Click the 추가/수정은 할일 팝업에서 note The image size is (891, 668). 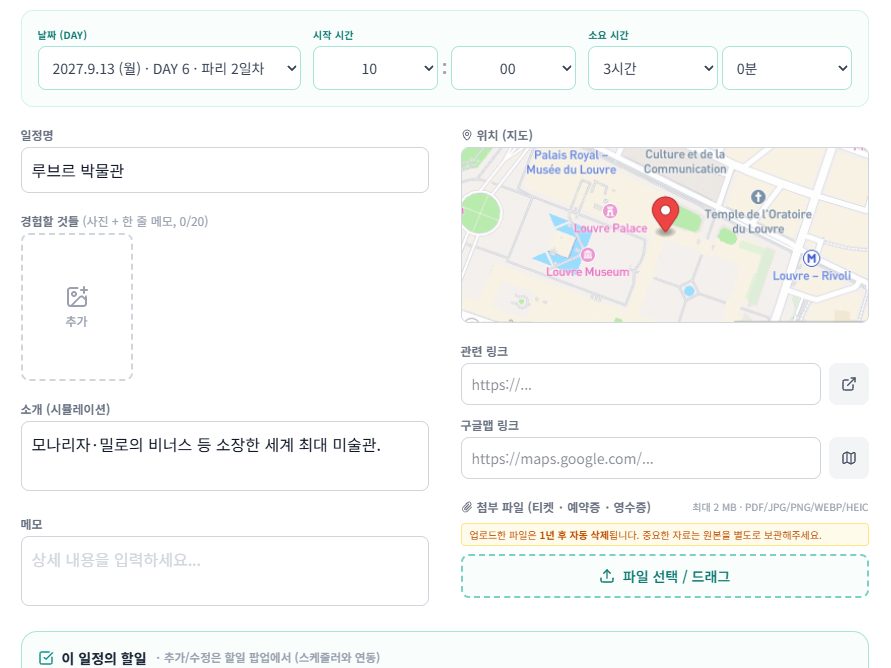[268, 658]
